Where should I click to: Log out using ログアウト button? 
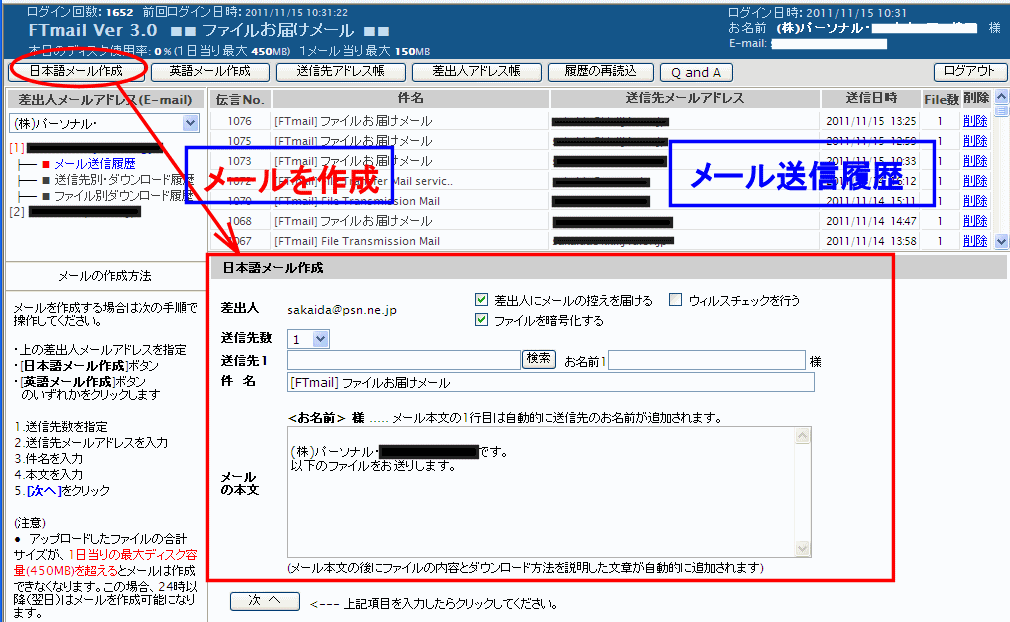(x=969, y=72)
